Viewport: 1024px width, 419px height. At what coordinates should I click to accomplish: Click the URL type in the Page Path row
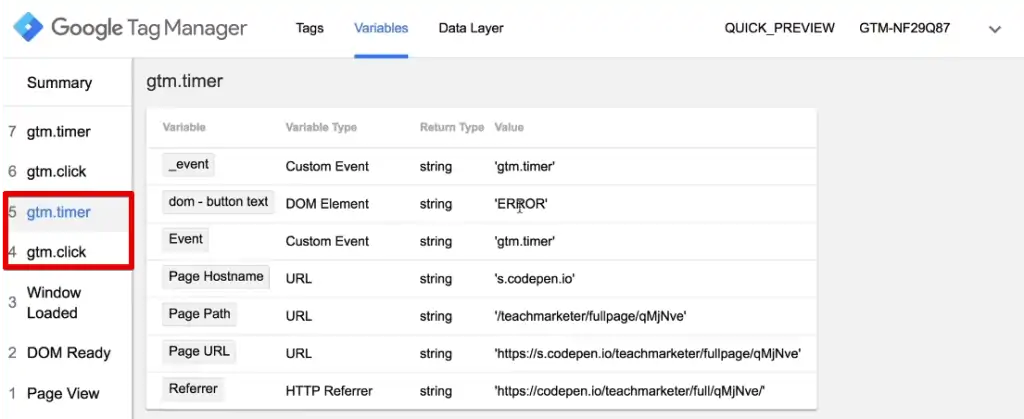point(298,317)
